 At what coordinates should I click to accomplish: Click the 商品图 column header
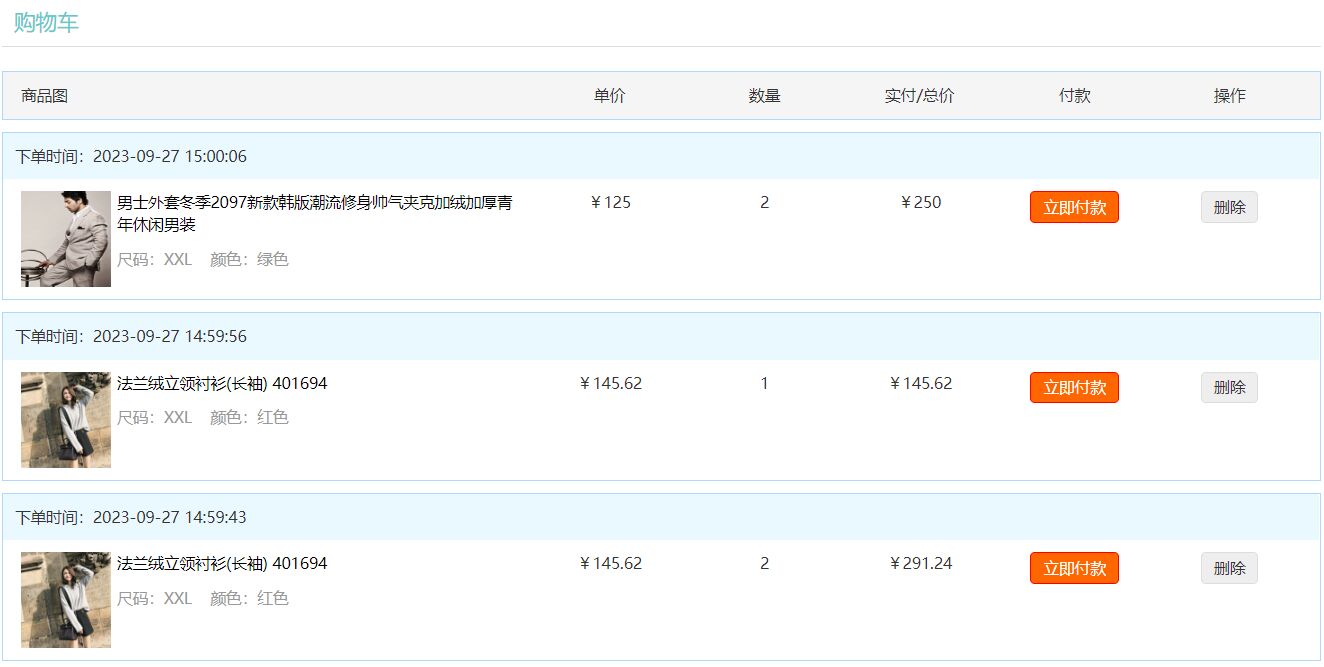[x=45, y=96]
